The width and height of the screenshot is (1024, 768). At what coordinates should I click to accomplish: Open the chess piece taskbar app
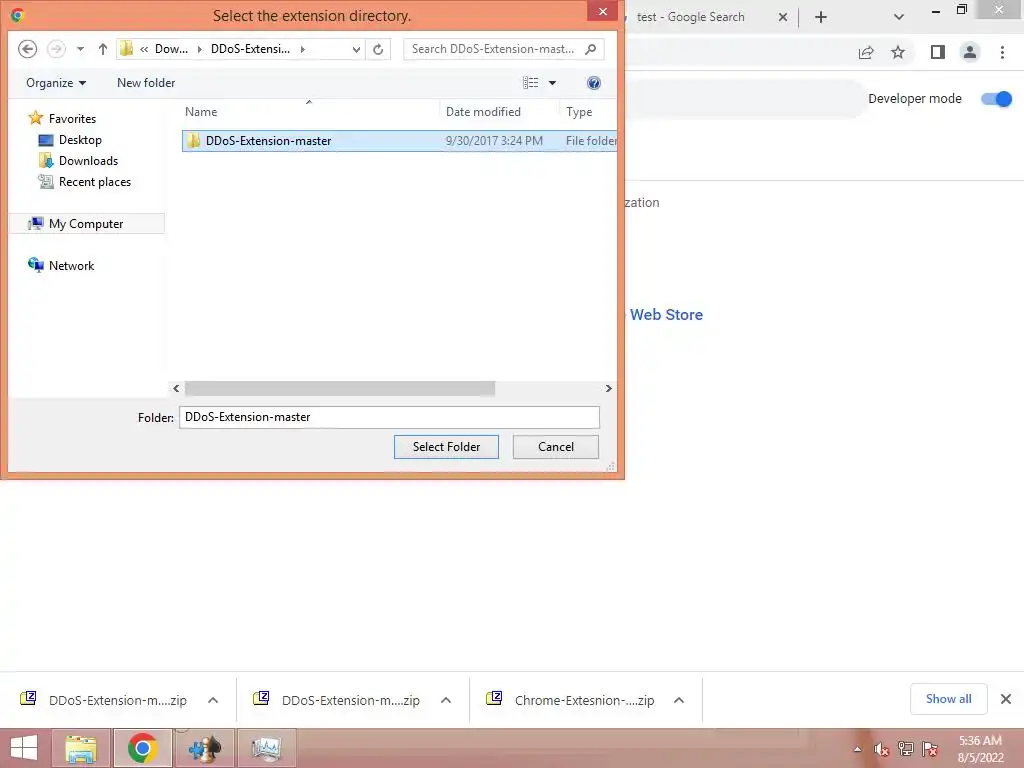204,748
